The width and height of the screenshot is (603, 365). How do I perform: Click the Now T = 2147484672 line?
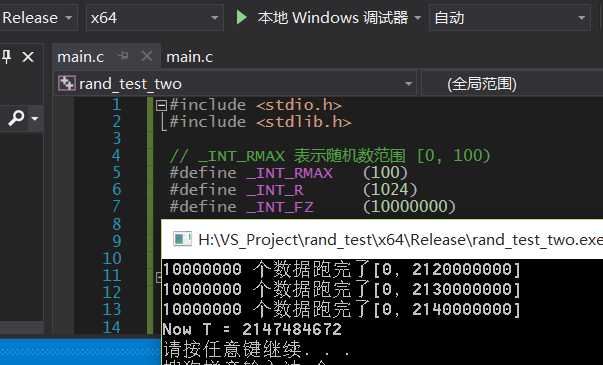(x=252, y=330)
